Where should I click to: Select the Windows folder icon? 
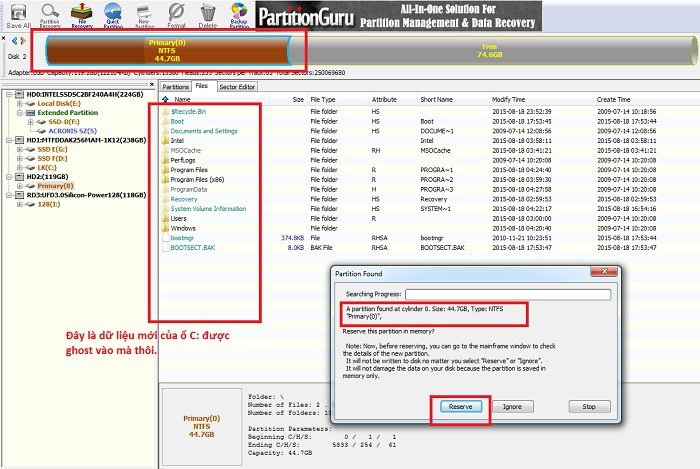point(166,228)
